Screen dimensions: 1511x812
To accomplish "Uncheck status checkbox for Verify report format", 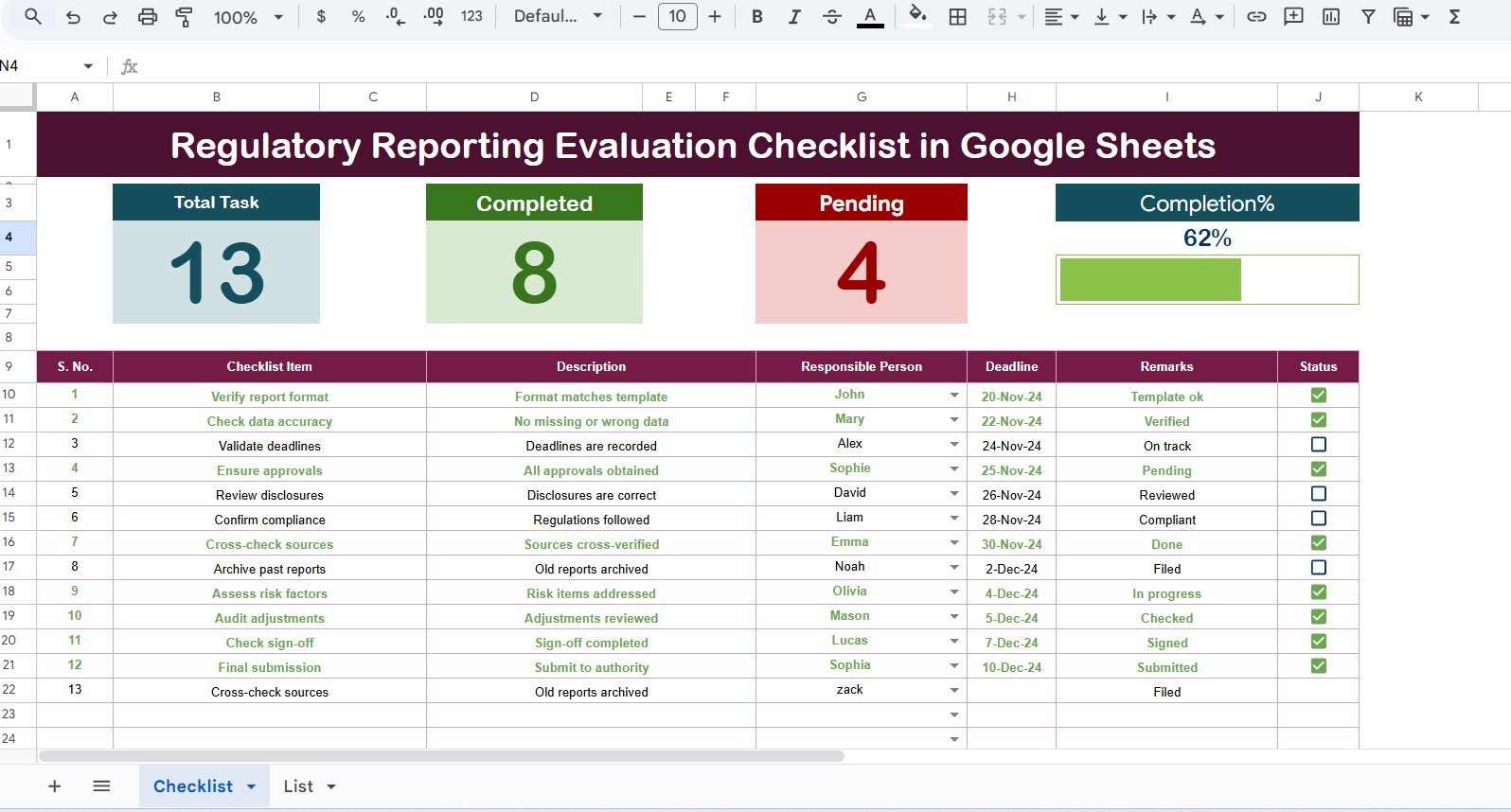I will 1318,396.
